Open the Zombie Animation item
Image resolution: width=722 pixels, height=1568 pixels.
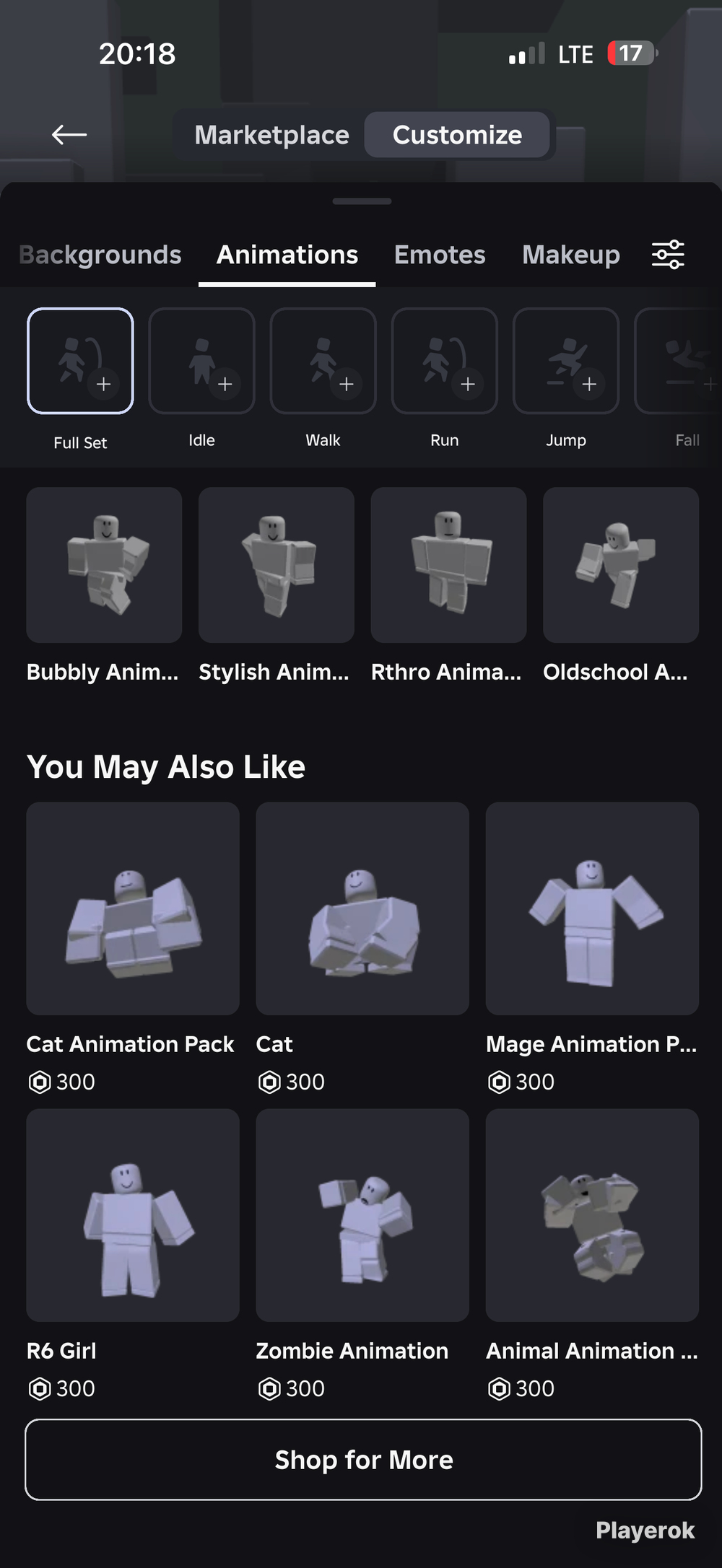click(x=362, y=1215)
